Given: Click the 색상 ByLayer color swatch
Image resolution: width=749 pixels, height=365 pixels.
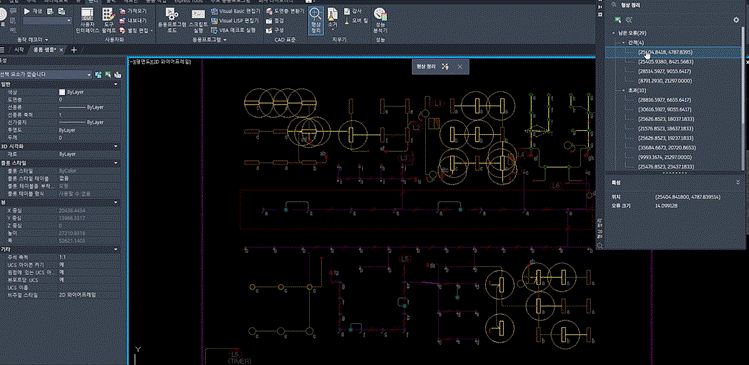Looking at the screenshot, I should [x=62, y=92].
